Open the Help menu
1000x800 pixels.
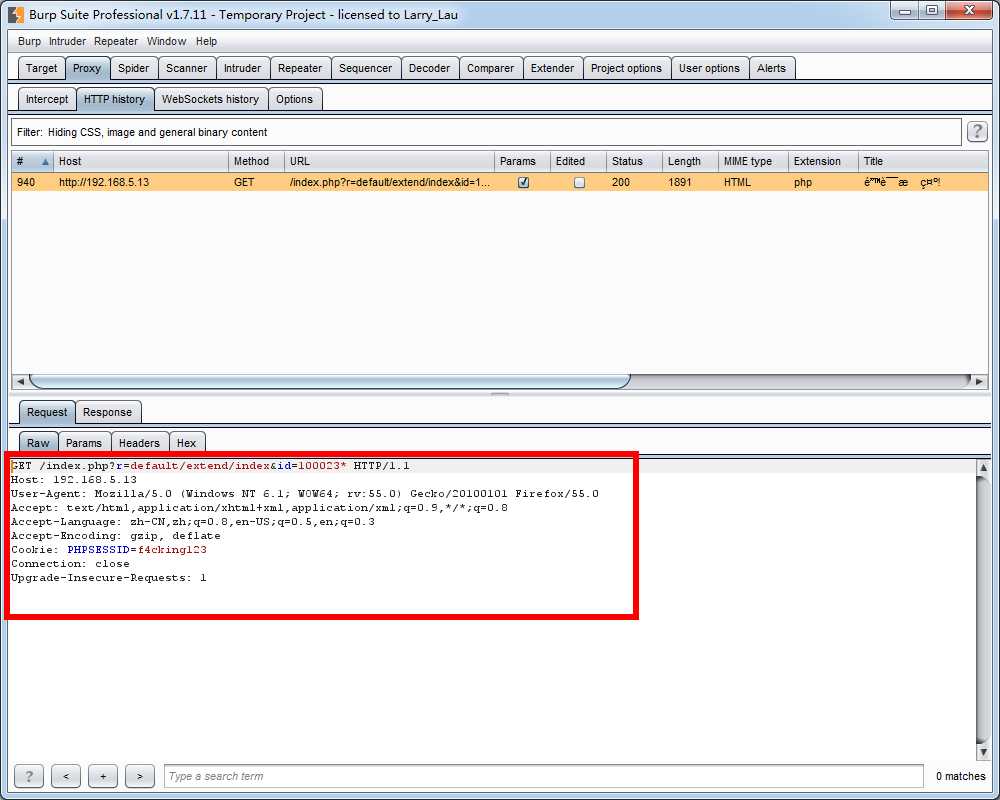(x=206, y=41)
